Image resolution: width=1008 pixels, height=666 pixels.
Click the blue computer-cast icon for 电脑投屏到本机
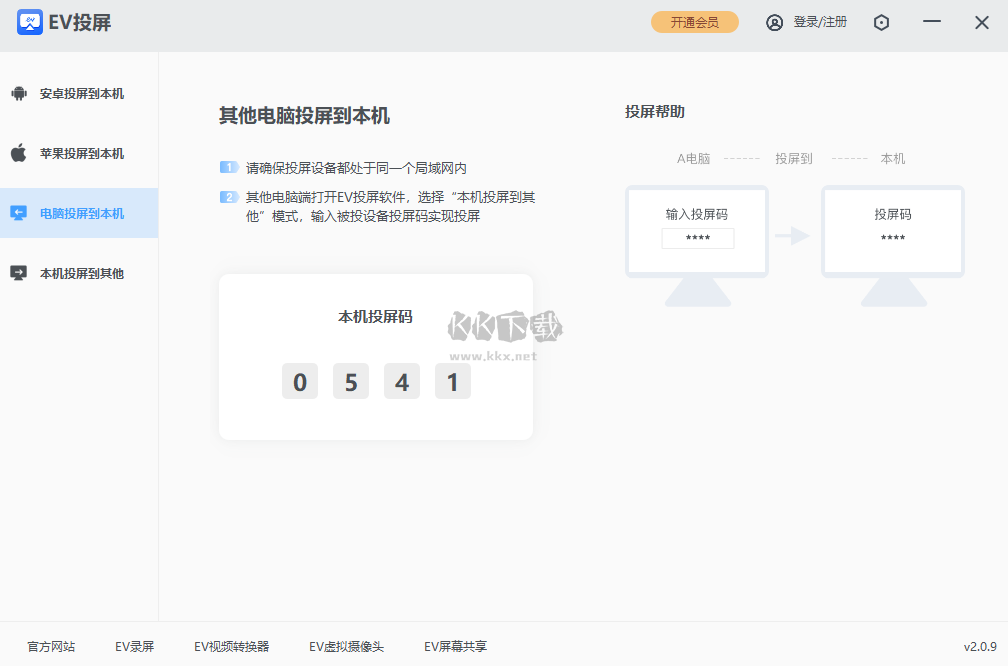click(22, 213)
